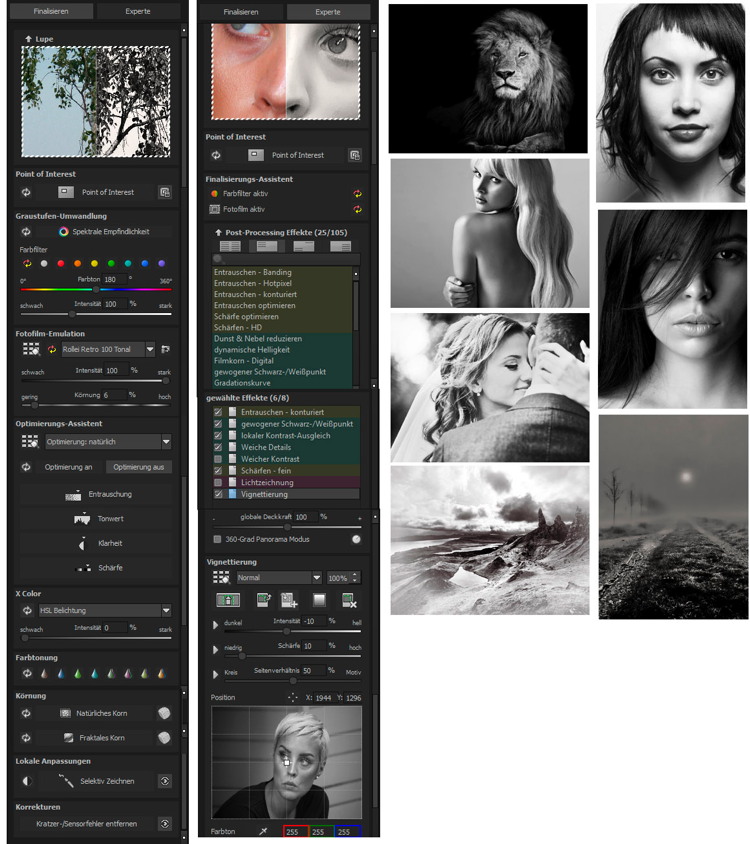This screenshot has height=844, width=750.
Task: Click the Spektrale Empfindlichkeit color wheel icon
Action: click(x=64, y=231)
